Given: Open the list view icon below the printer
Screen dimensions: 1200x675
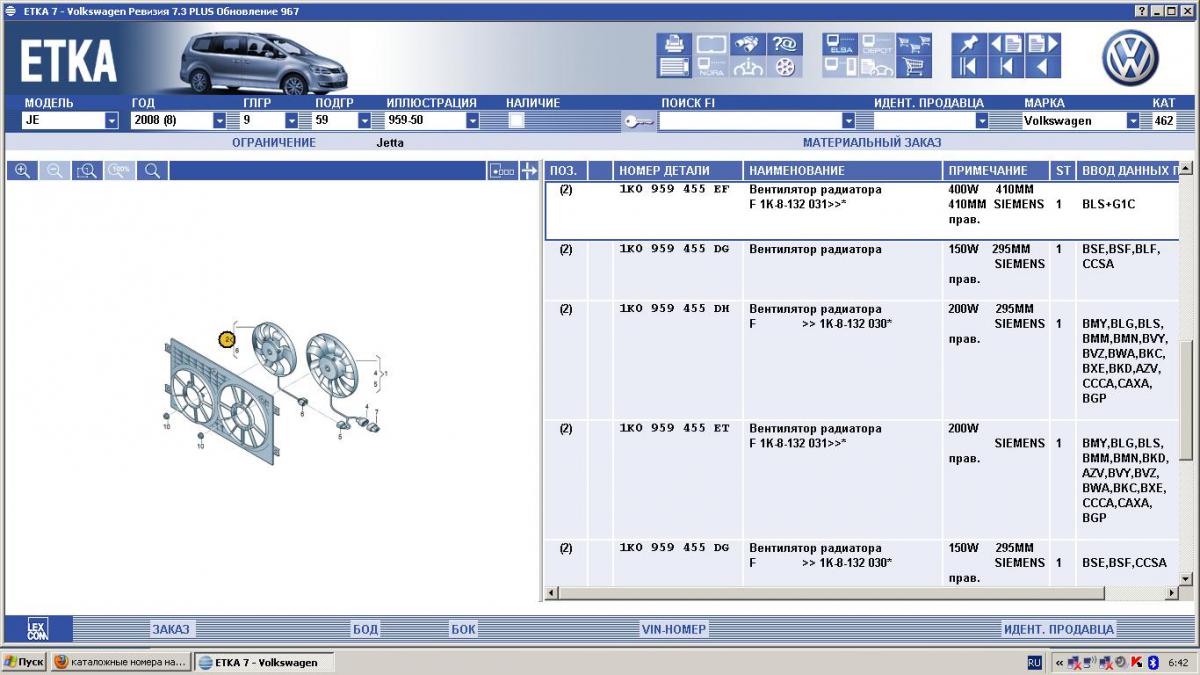Looking at the screenshot, I should [x=674, y=67].
